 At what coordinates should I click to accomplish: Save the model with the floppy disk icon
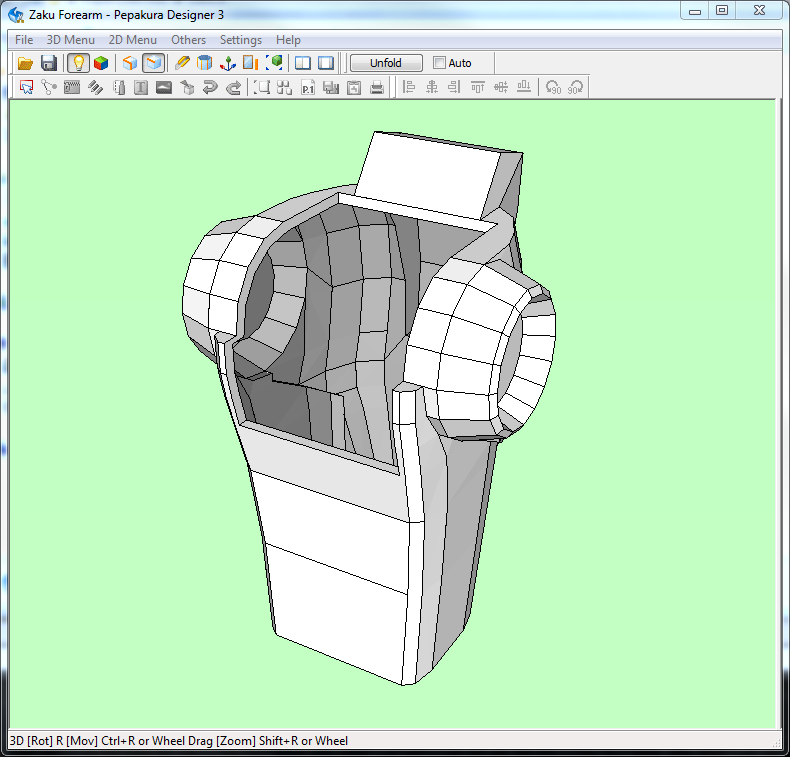(x=48, y=63)
